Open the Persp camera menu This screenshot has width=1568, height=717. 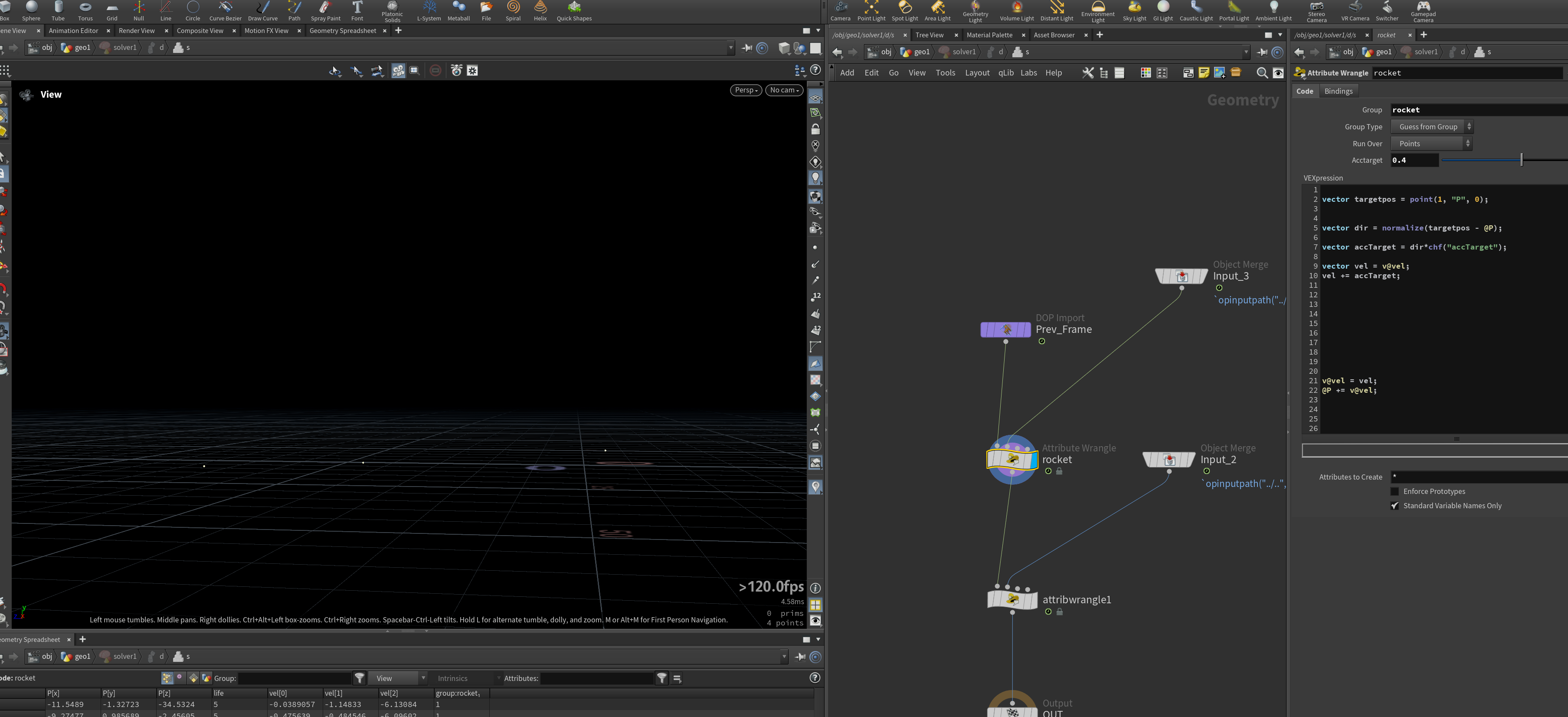tap(746, 90)
